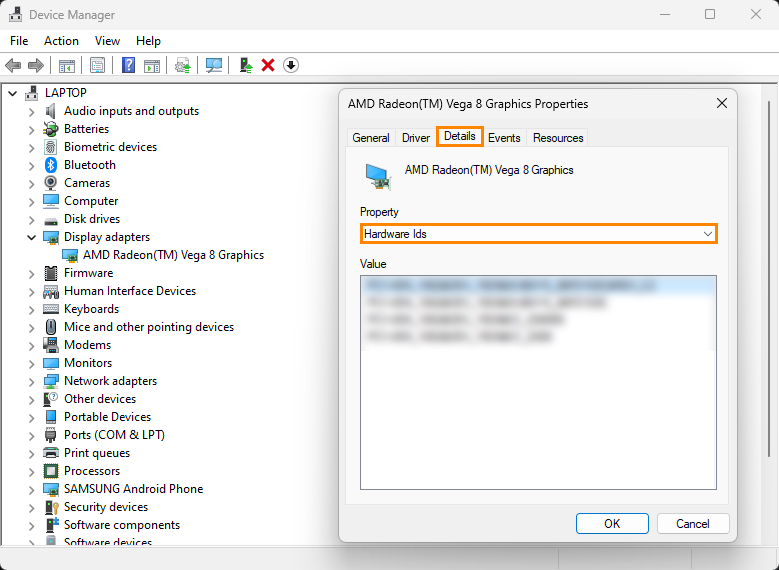Switch to the Driver tab
The height and width of the screenshot is (570, 779).
coord(416,138)
